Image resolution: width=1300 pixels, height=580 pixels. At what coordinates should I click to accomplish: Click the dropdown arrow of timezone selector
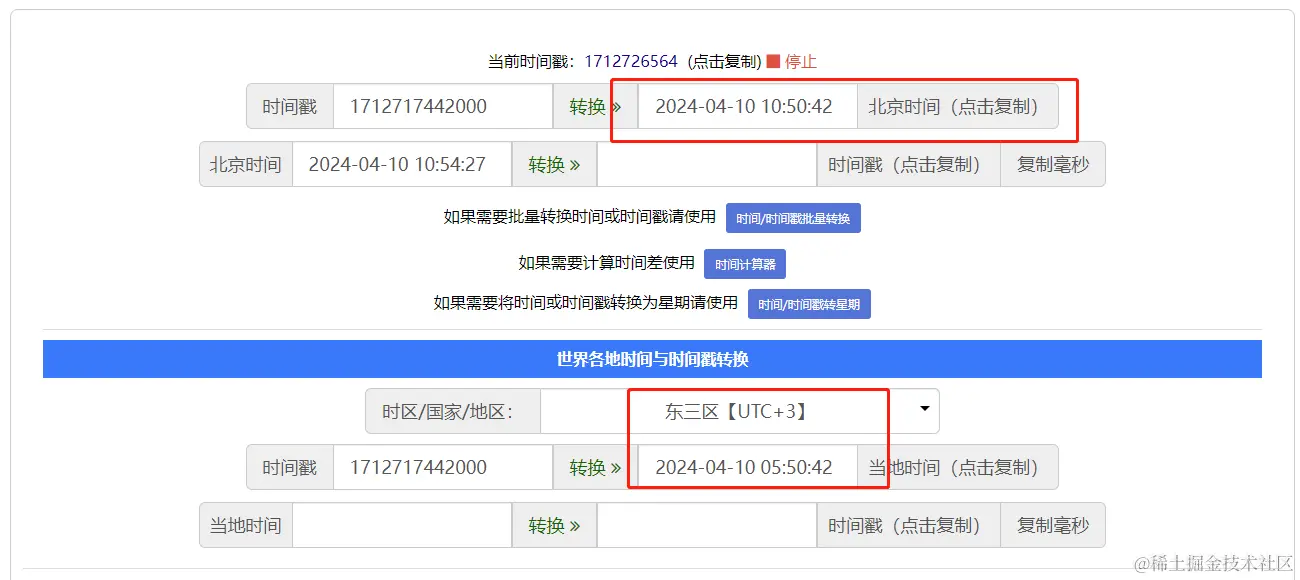924,409
